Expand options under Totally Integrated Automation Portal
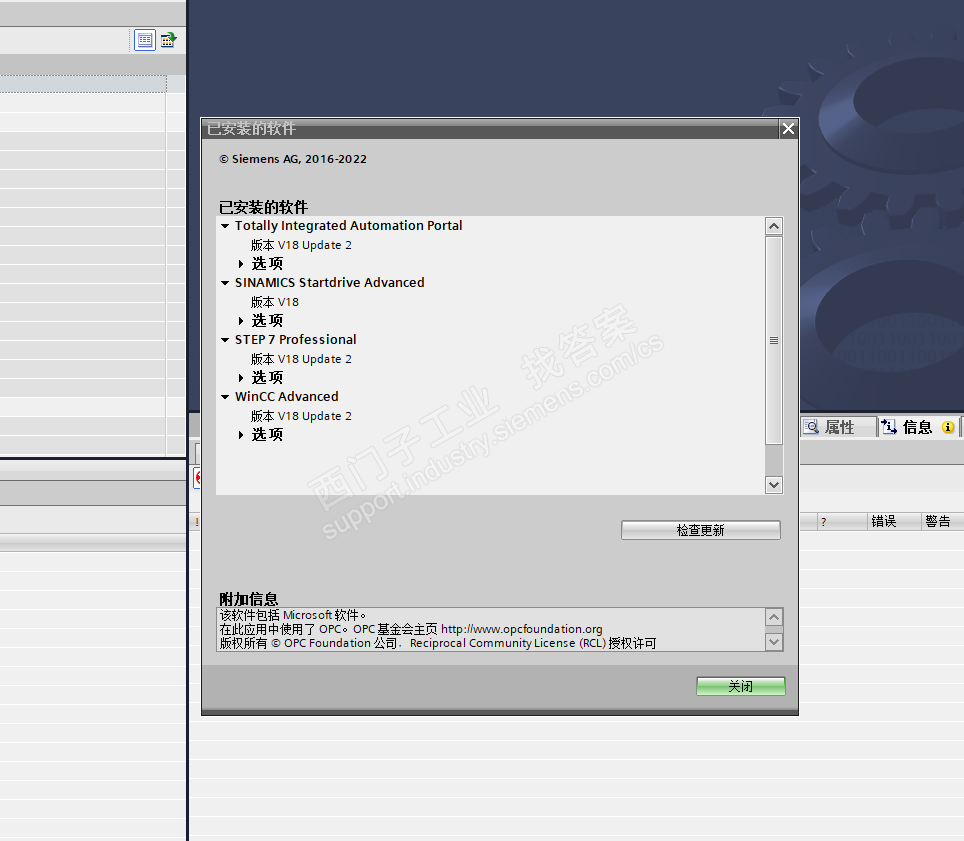This screenshot has width=964, height=841. click(241, 264)
